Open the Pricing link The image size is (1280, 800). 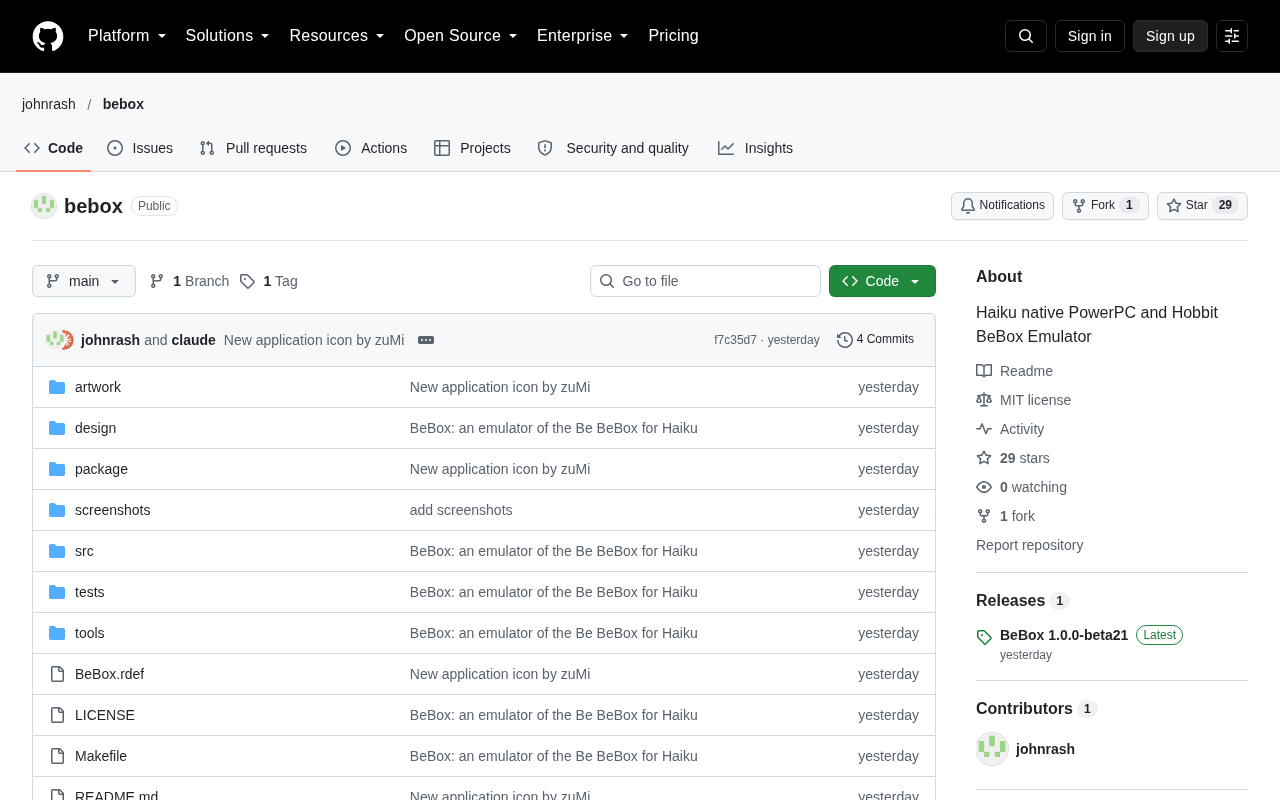tap(673, 36)
